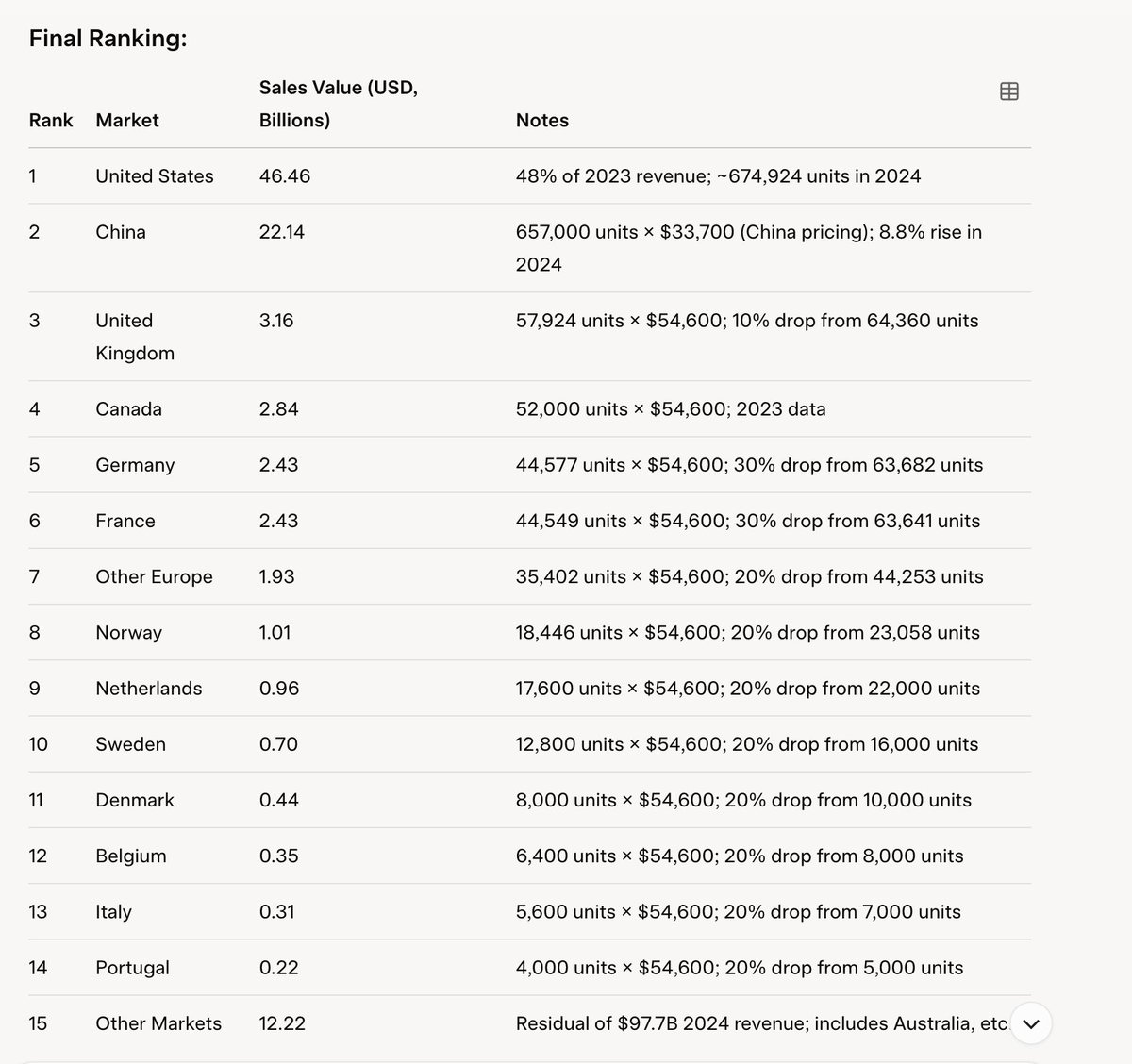Click the '44,549 units' note
Screen dimensions: 1132x1064
(748, 521)
